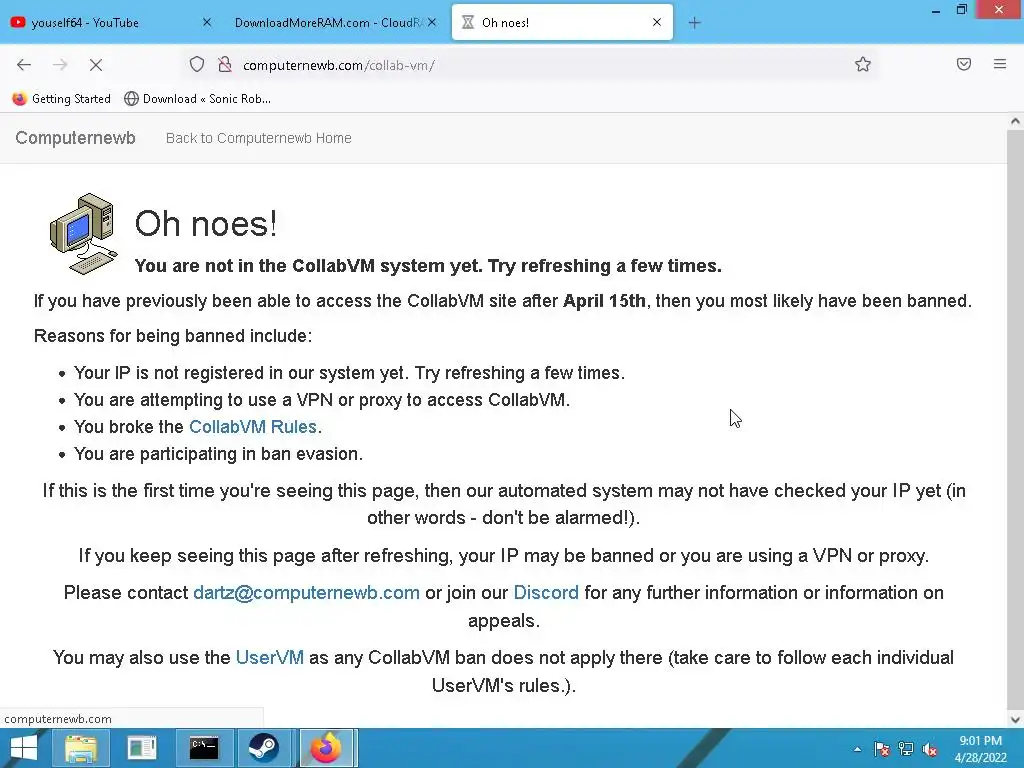Bookmark this page with the star
The image size is (1024, 768).
pos(863,64)
